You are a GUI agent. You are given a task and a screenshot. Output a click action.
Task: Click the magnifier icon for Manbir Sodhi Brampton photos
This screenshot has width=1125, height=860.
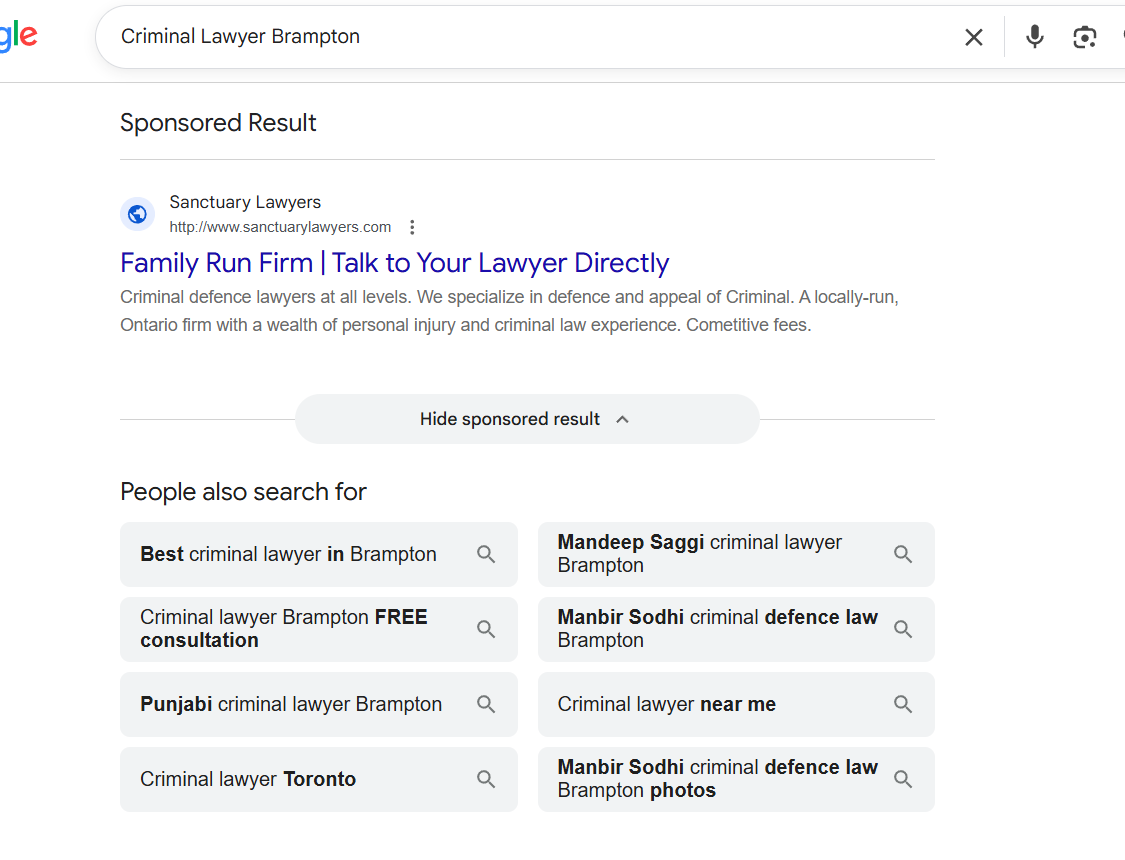click(x=903, y=779)
